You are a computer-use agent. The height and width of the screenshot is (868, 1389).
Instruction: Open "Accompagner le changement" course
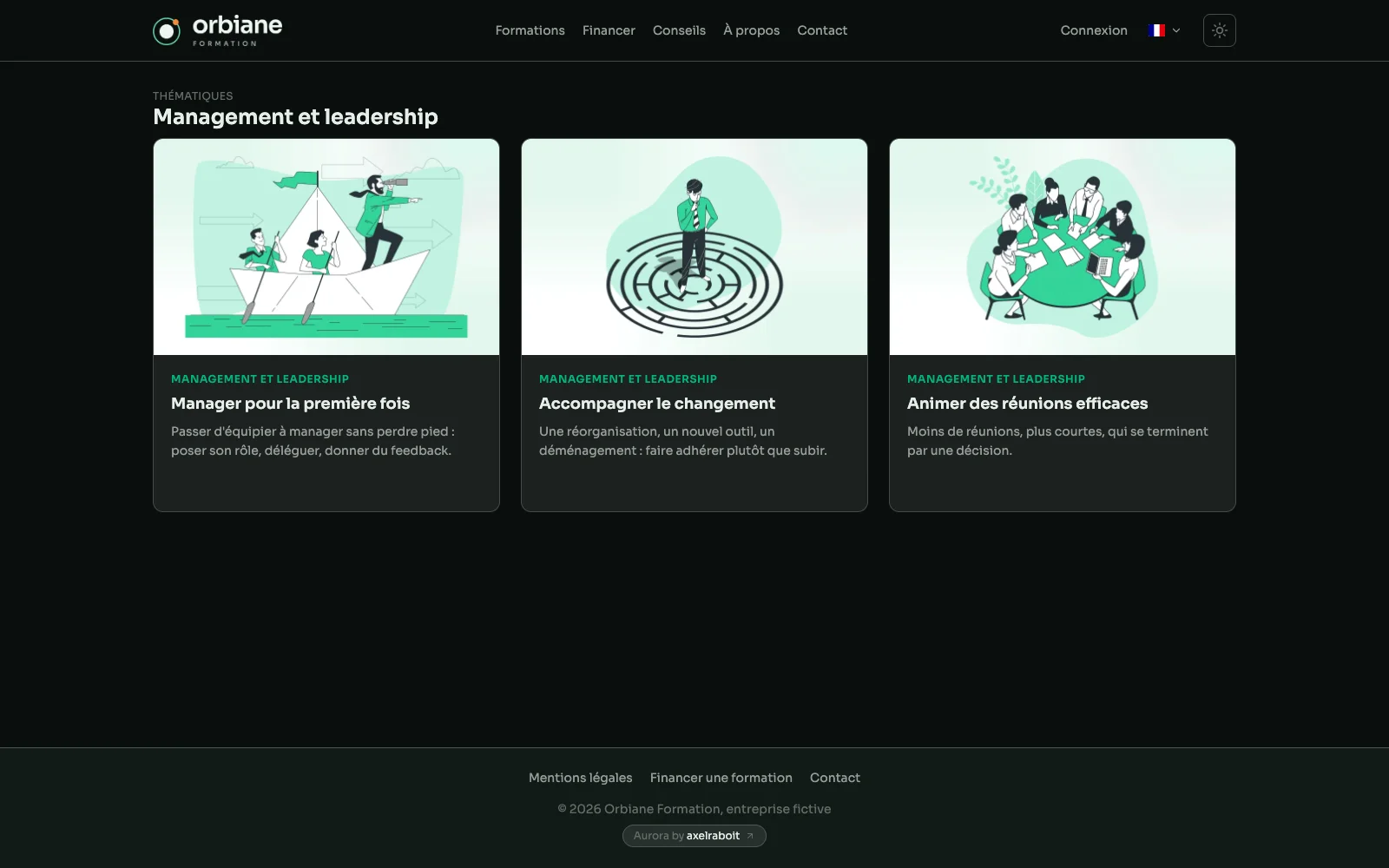[657, 404]
